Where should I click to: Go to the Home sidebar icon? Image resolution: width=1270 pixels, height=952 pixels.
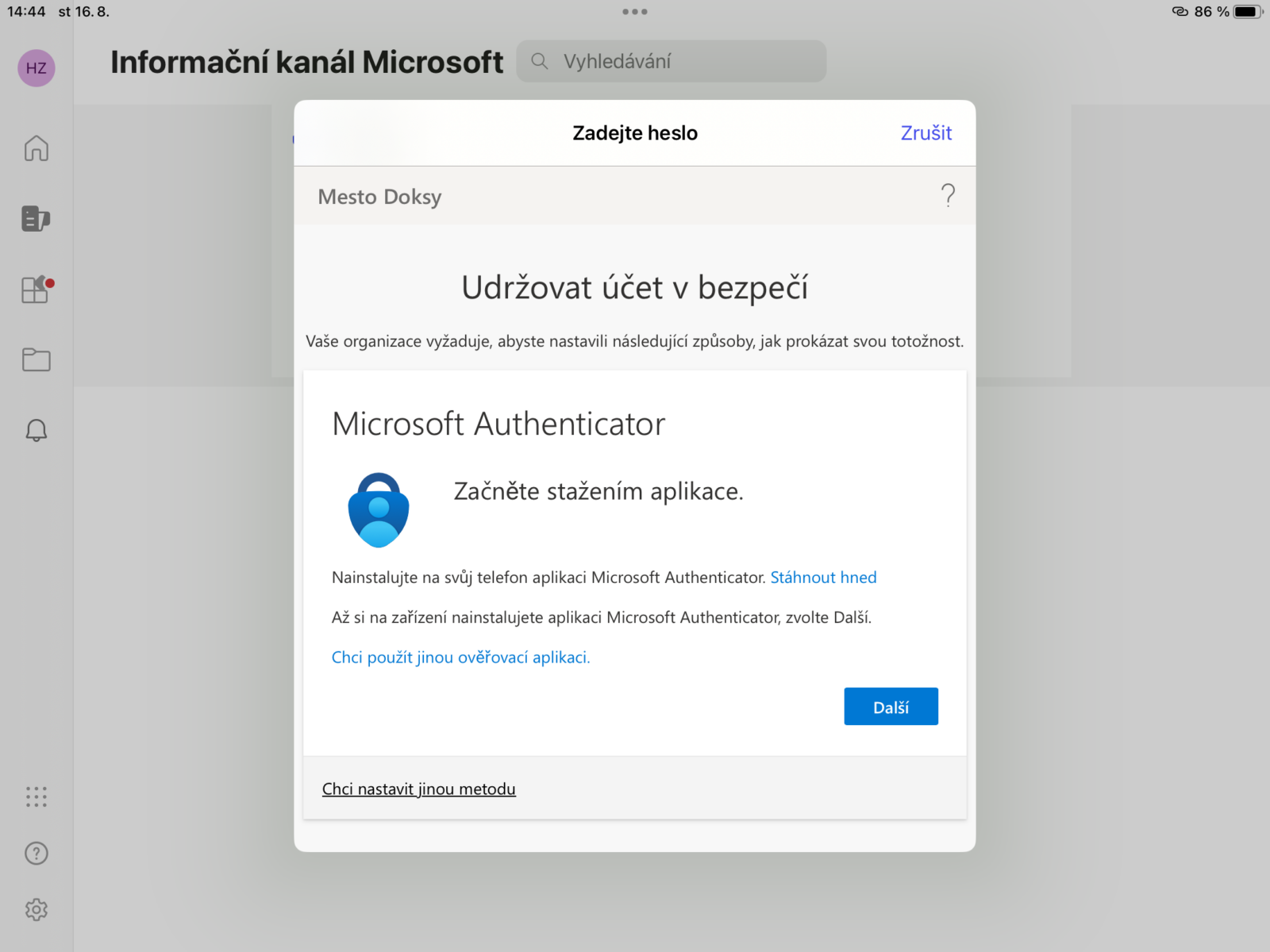(37, 148)
